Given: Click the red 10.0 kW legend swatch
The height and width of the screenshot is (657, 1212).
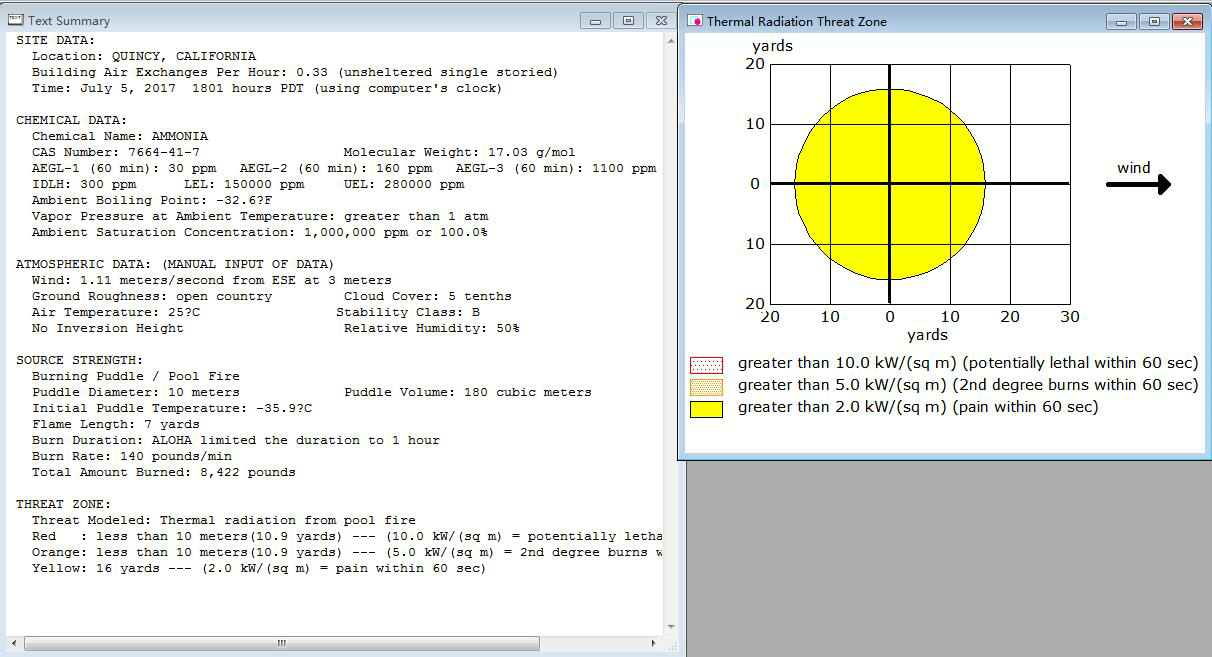Looking at the screenshot, I should [706, 364].
